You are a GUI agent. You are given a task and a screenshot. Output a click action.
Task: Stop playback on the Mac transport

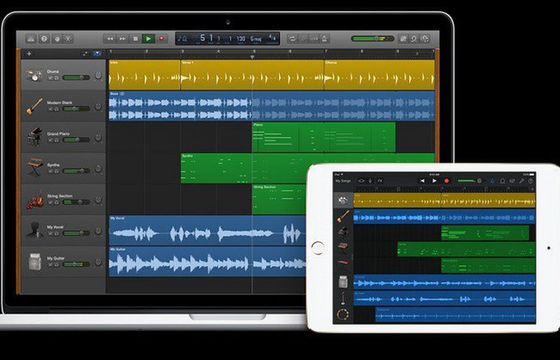(x=135, y=39)
